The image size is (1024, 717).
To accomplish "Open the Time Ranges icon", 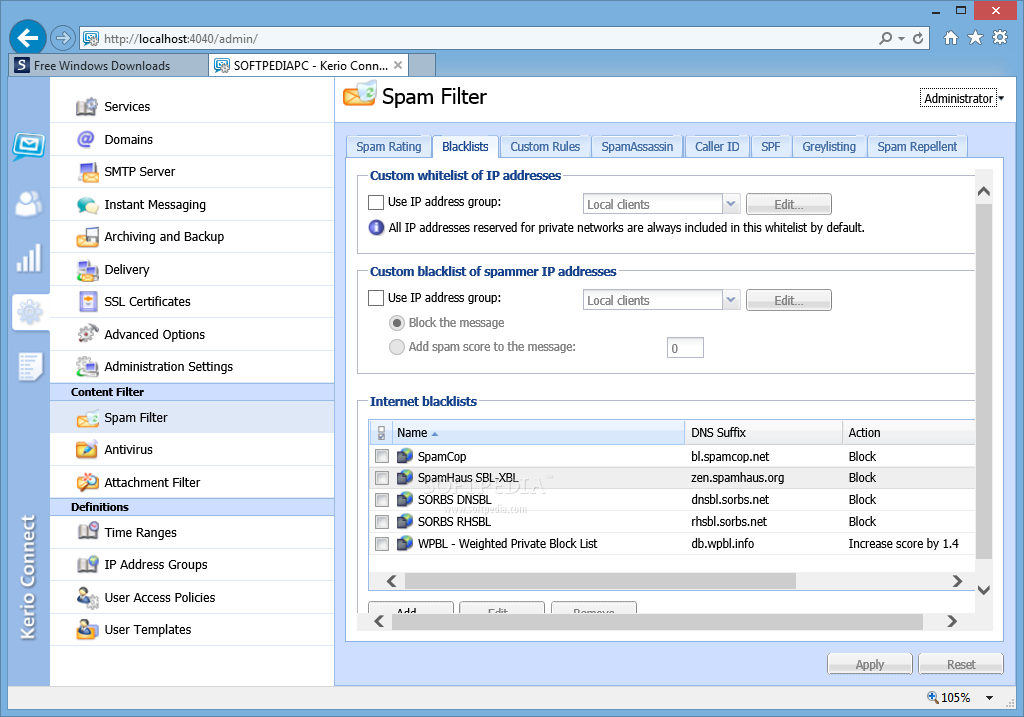I will click(x=88, y=532).
